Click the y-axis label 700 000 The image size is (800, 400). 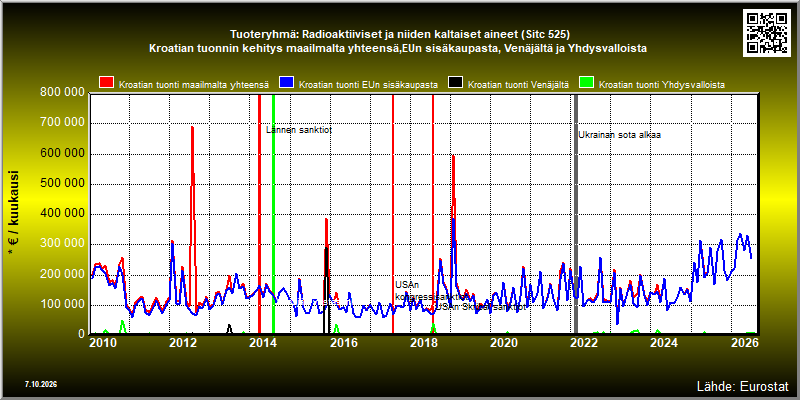pos(62,123)
